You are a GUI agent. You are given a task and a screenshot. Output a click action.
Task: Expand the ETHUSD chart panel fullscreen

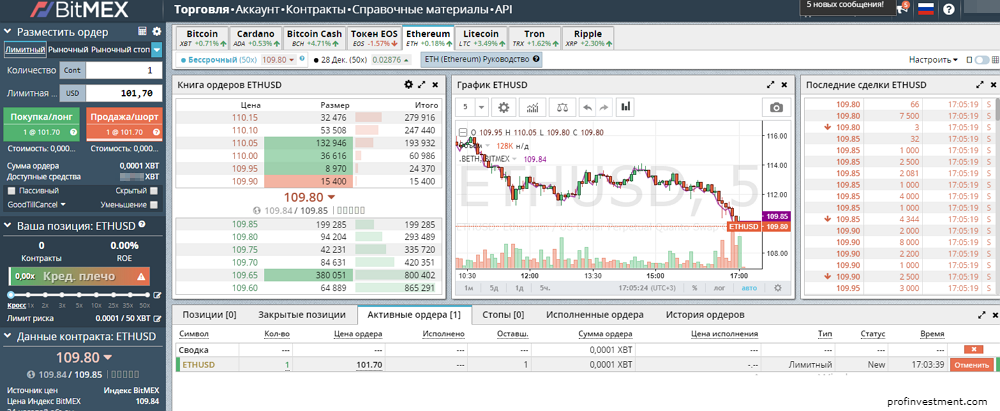click(x=770, y=84)
